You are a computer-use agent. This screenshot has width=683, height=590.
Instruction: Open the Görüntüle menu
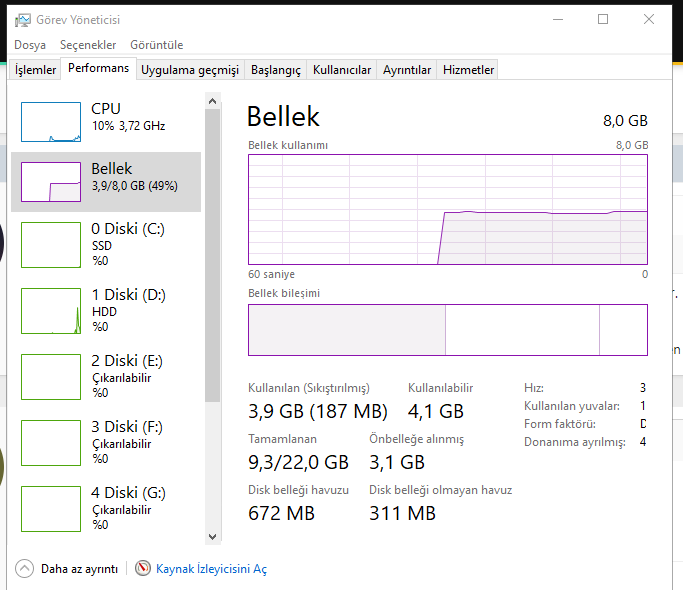(x=158, y=45)
